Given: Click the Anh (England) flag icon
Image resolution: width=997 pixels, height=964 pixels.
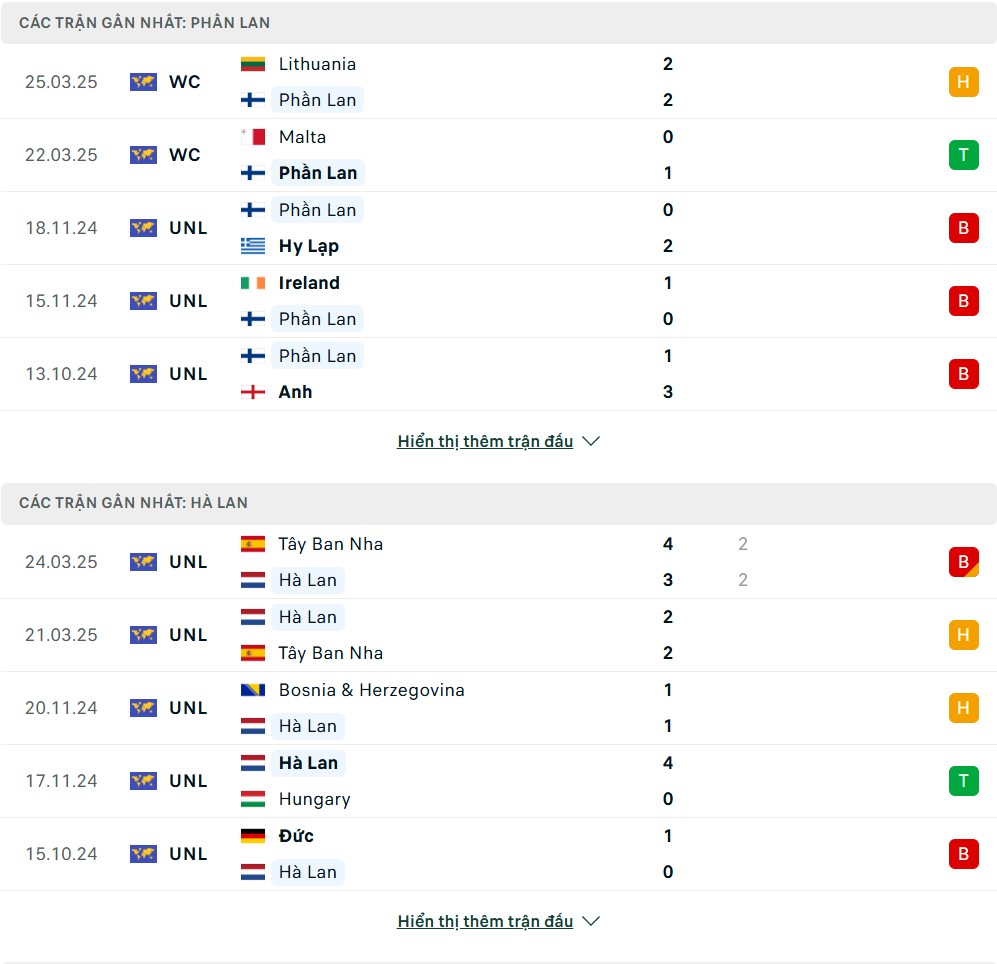Looking at the screenshot, I should coord(252,392).
